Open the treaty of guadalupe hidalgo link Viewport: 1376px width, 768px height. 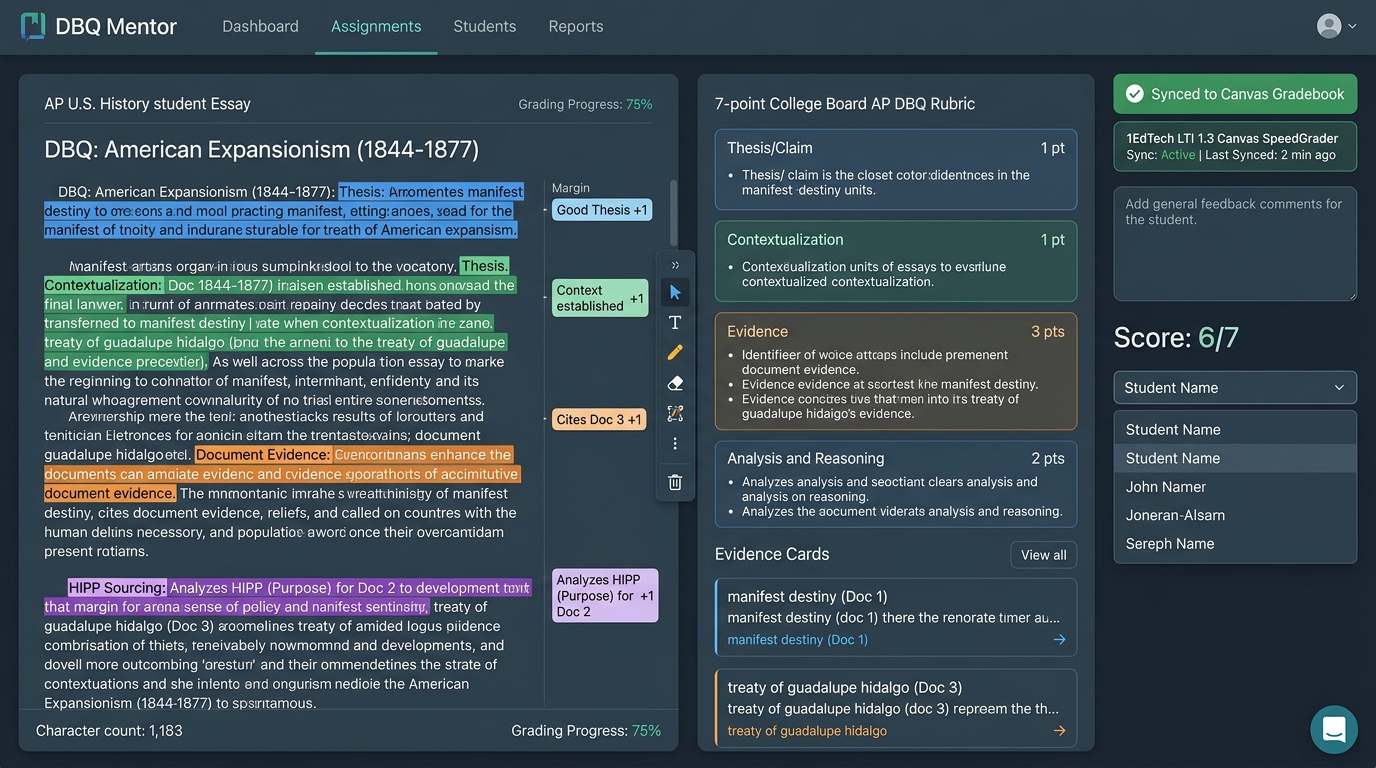point(807,731)
